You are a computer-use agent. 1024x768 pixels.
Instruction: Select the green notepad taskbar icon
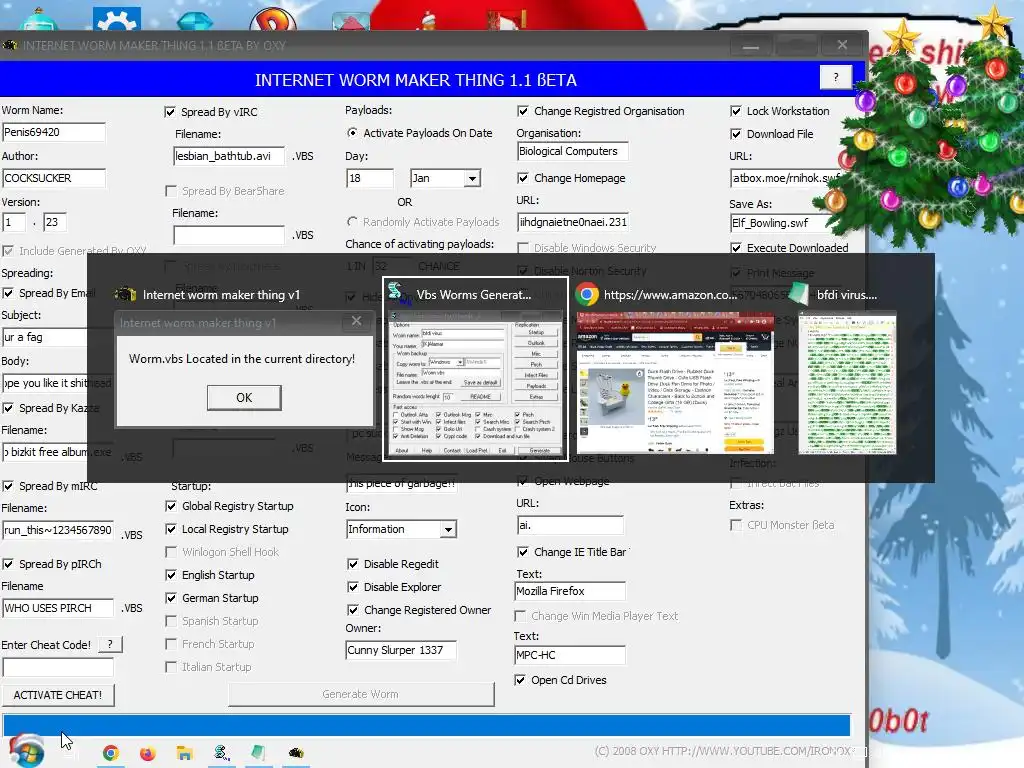click(259, 753)
